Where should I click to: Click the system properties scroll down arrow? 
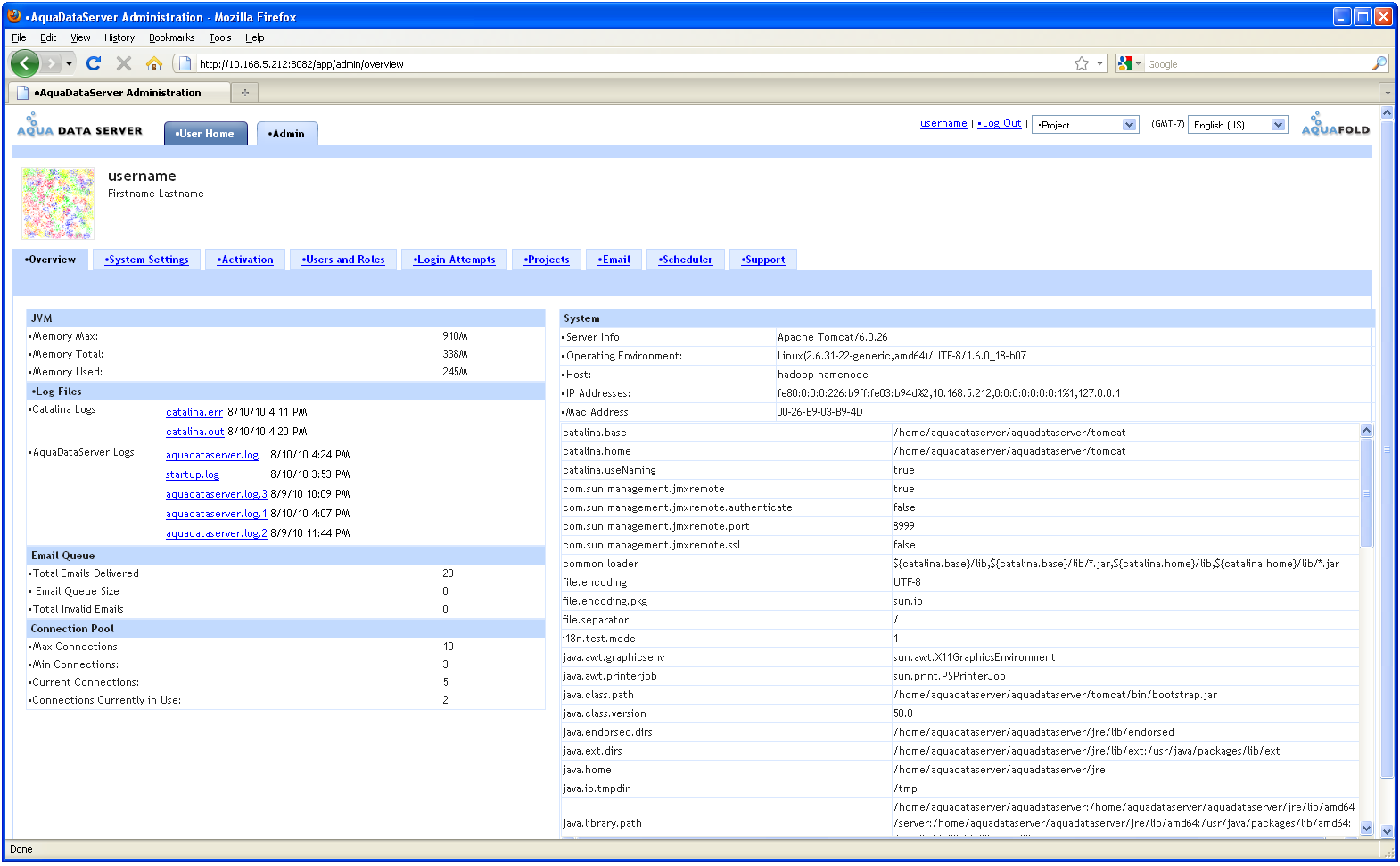1366,829
